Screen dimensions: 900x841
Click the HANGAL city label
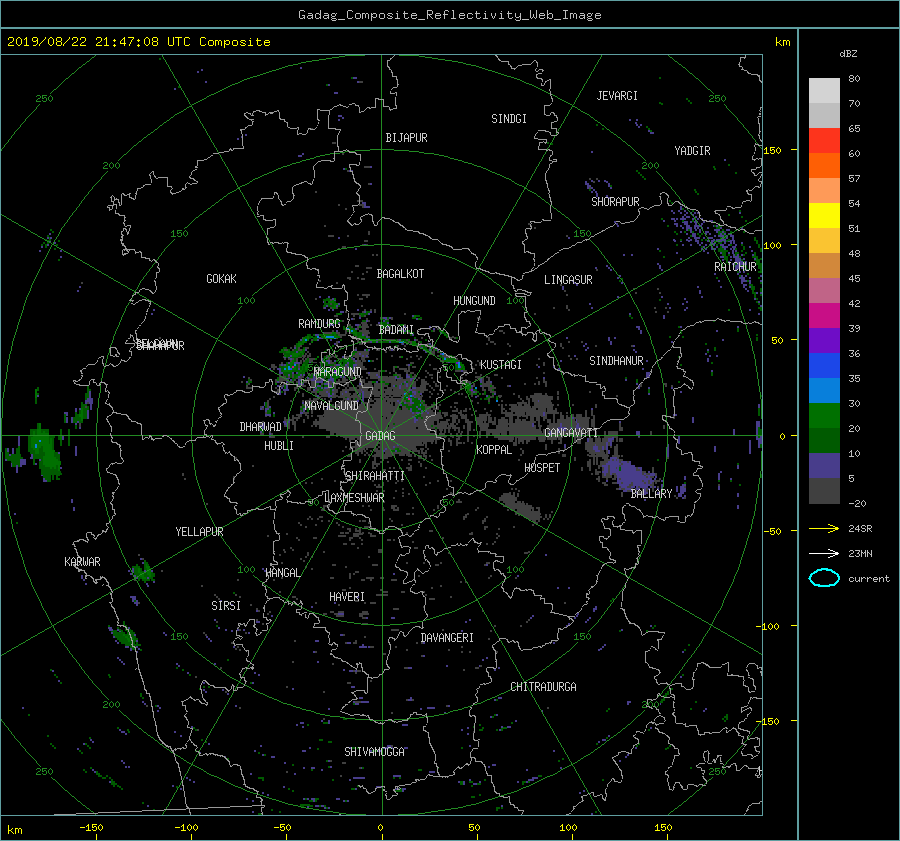(x=282, y=572)
